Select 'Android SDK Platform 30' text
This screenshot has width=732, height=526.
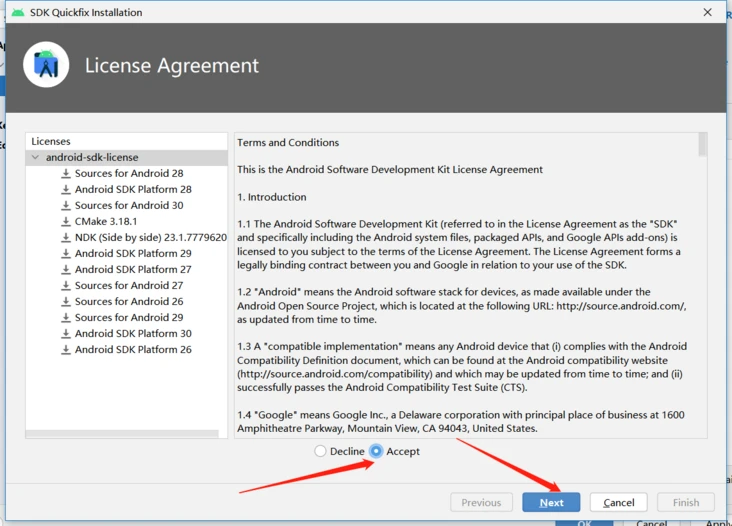pos(133,333)
